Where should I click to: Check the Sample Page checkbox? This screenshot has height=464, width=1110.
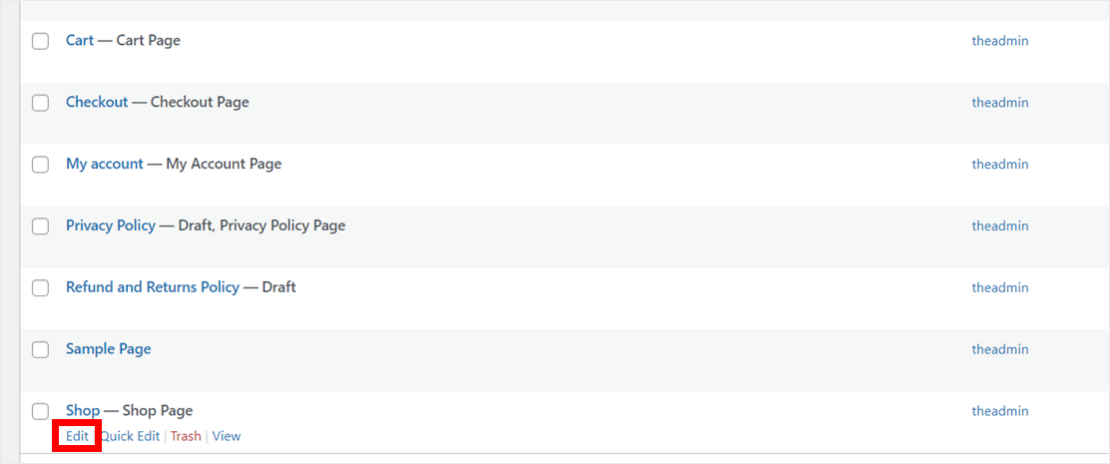(x=40, y=350)
